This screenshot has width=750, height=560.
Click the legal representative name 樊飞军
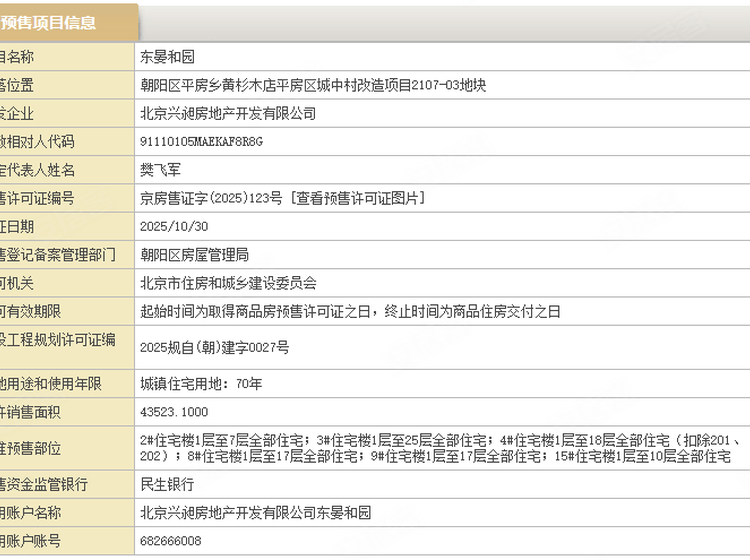click(160, 171)
